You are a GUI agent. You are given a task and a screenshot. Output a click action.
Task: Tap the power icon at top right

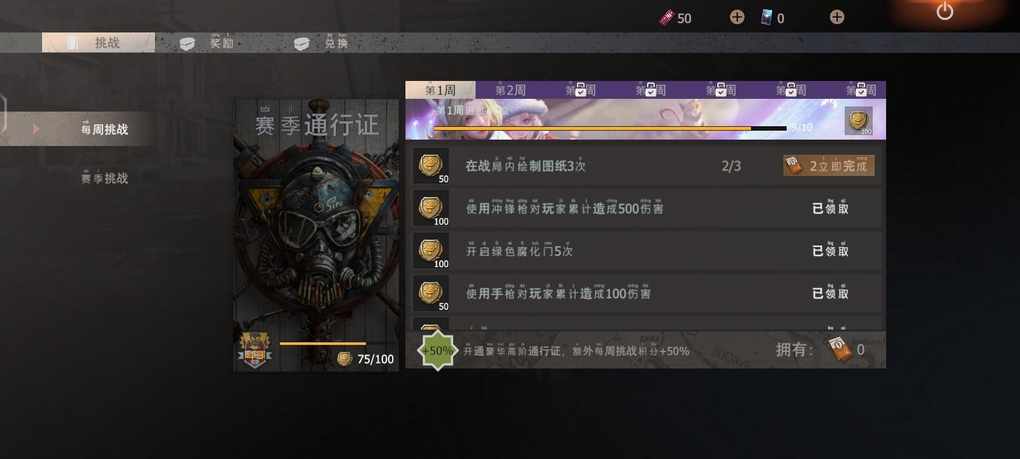tap(945, 12)
